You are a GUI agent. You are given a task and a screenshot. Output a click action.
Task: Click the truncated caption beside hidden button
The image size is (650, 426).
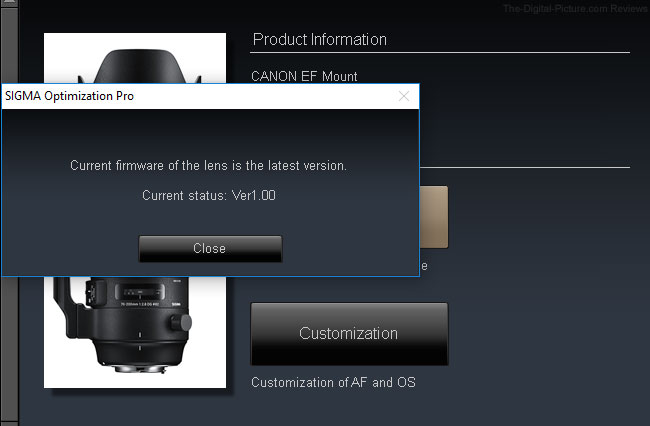tap(424, 266)
